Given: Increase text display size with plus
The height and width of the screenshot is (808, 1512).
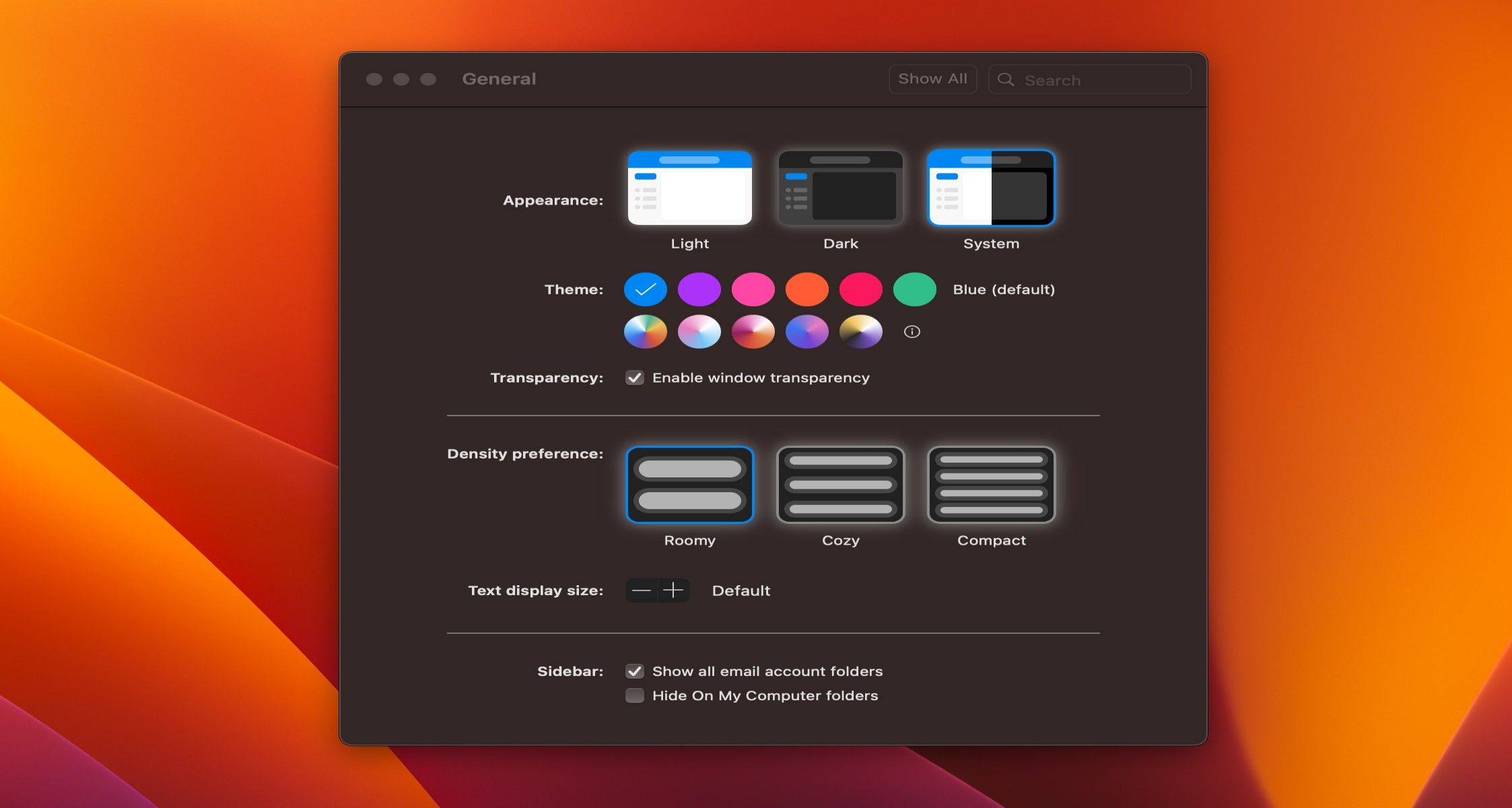Looking at the screenshot, I should [x=673, y=590].
